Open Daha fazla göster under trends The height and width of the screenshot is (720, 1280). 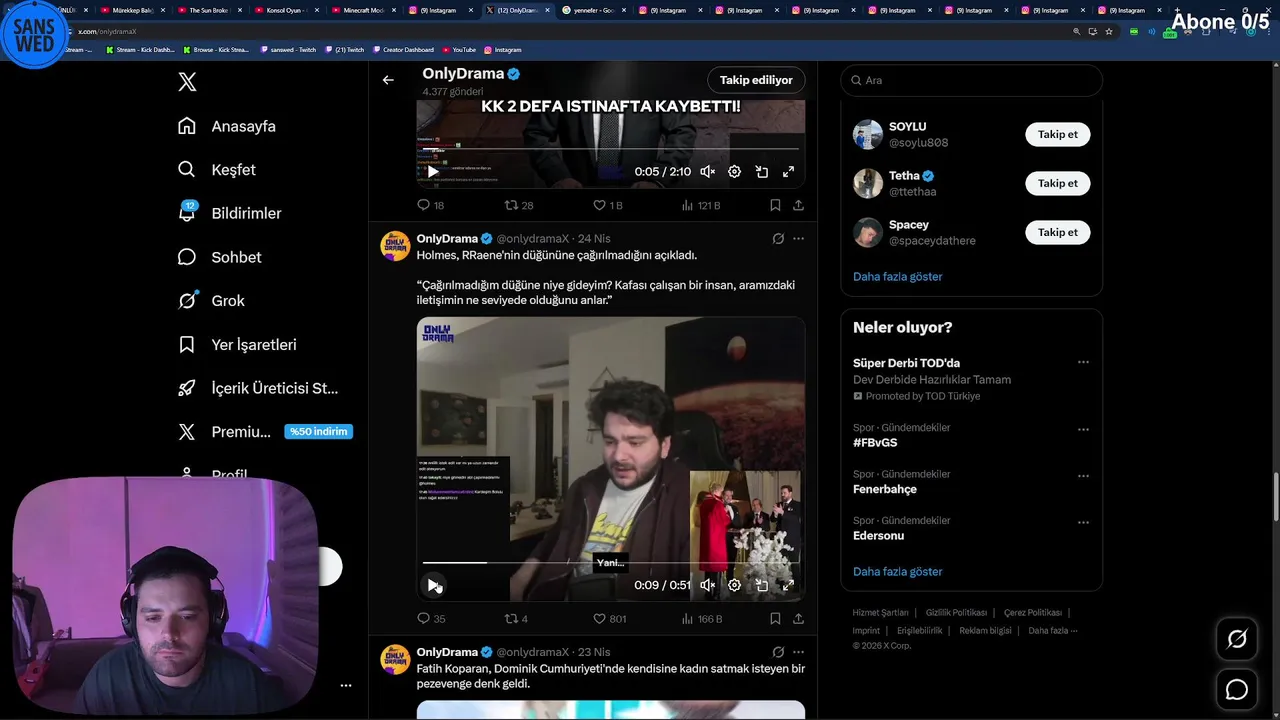897,572
